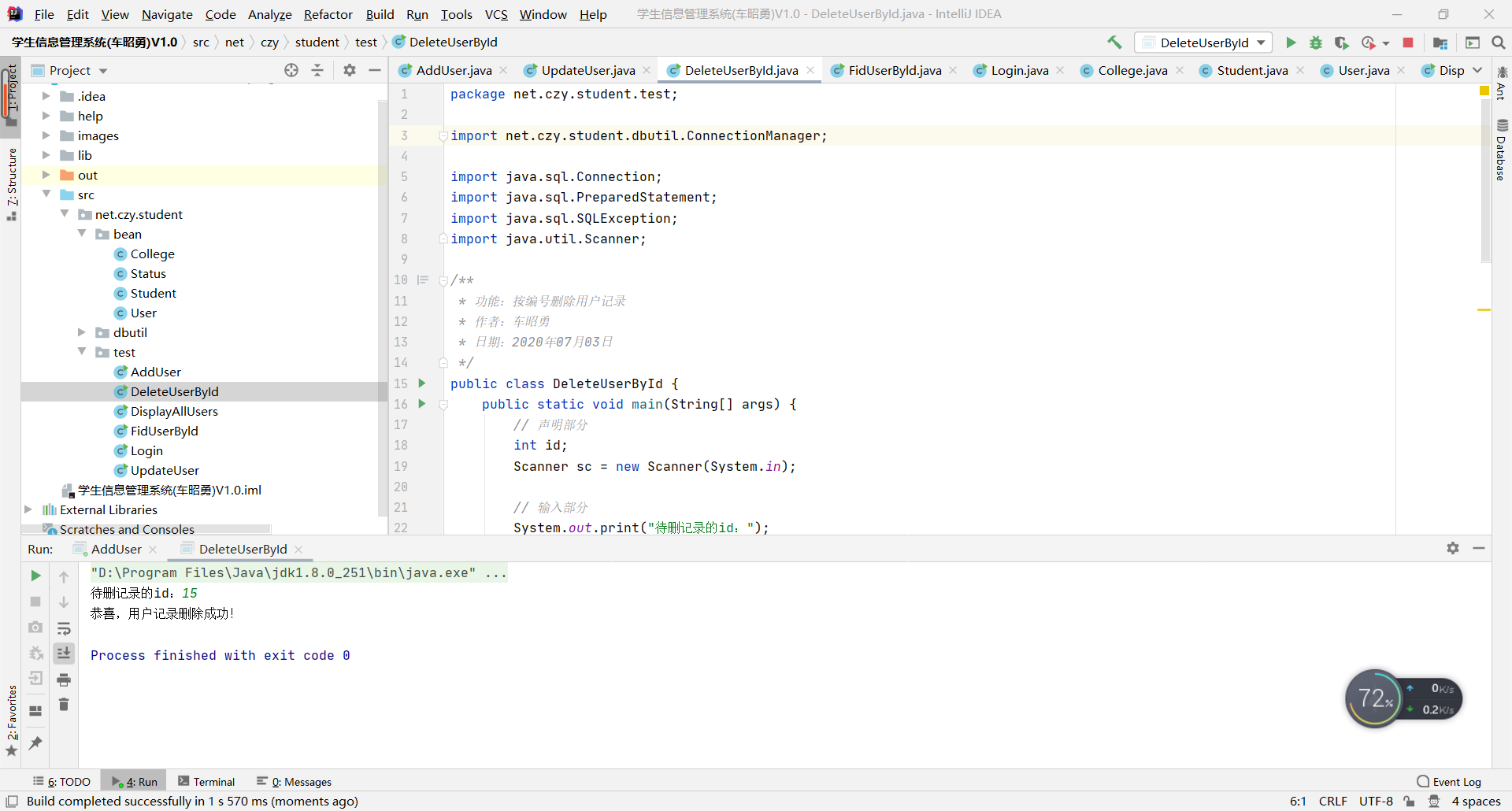1512x811 pixels.
Task: Click run gutter icon beside class DeleteUserById
Action: [422, 383]
